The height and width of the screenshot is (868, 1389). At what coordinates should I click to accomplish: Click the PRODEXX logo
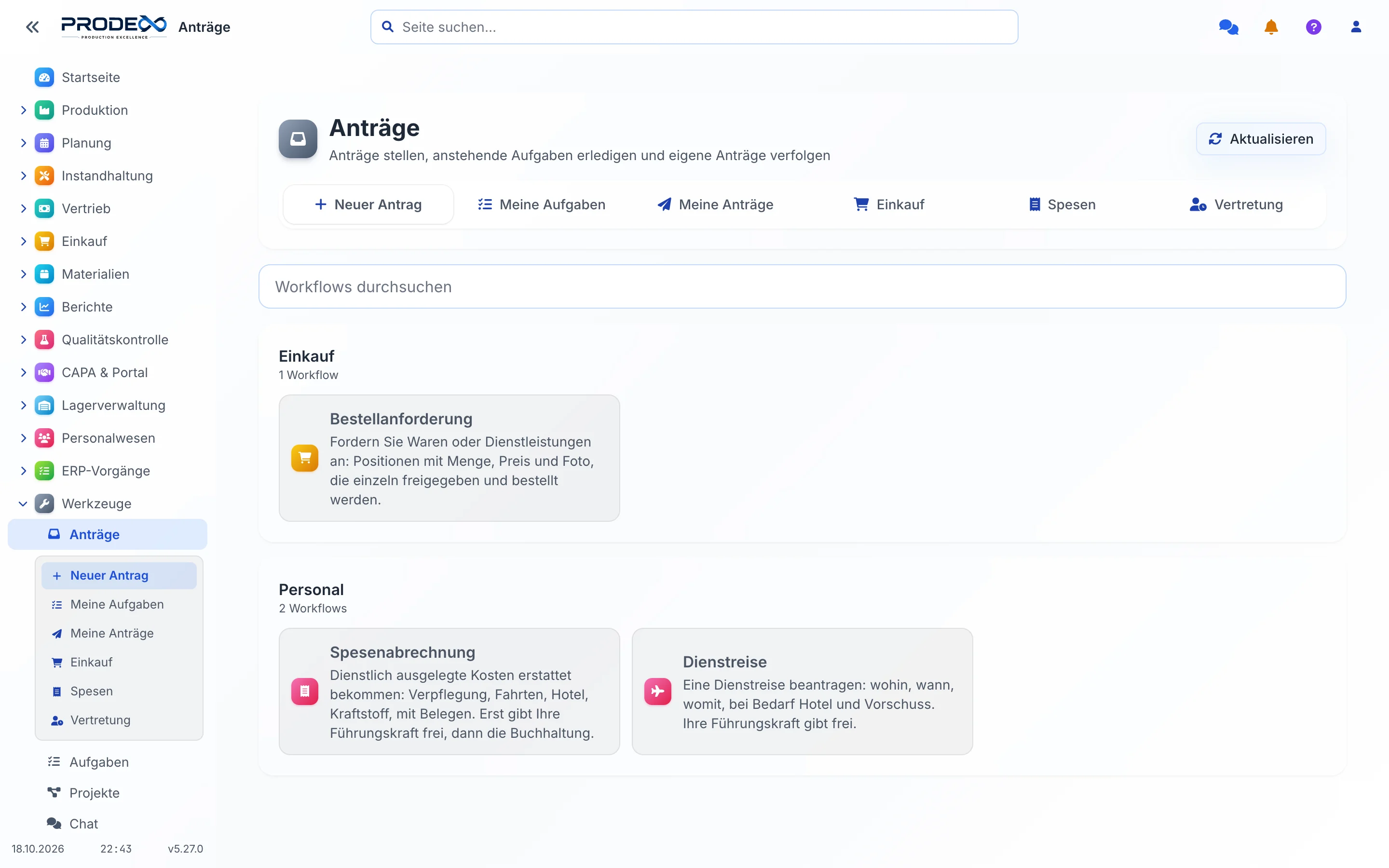pos(114,27)
